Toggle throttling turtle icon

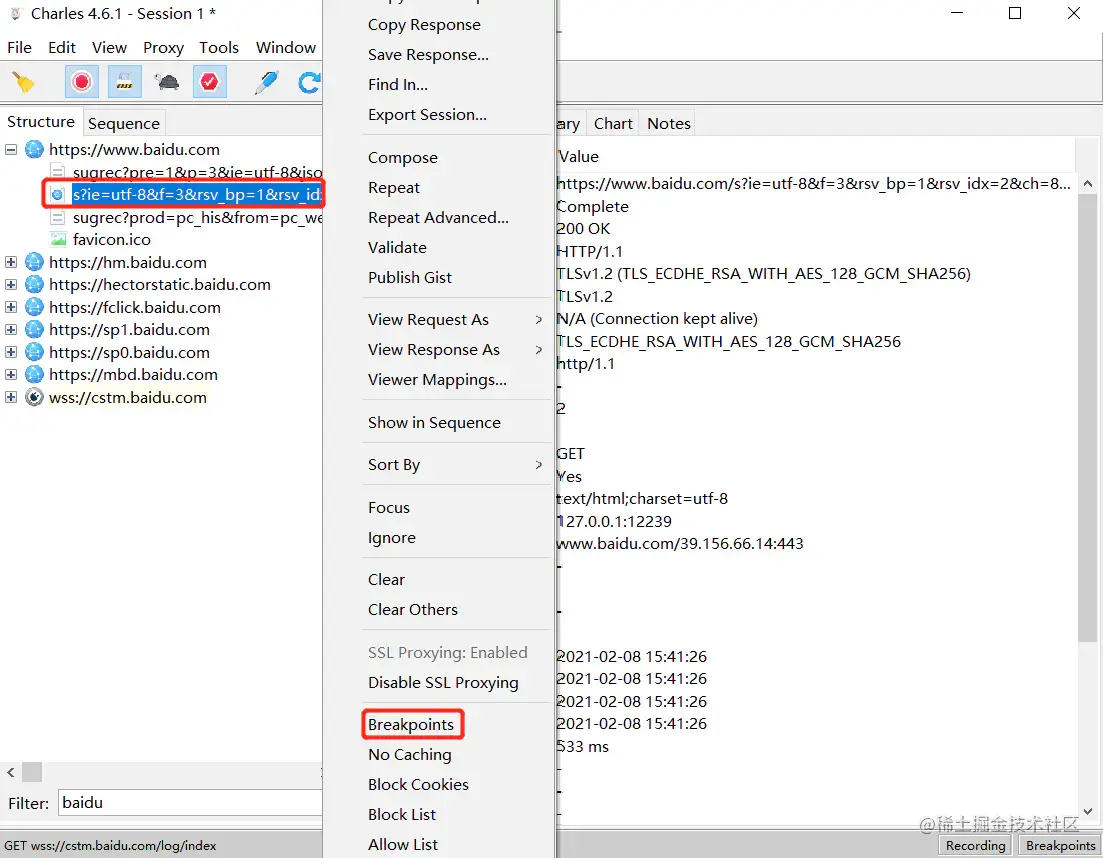[x=167, y=82]
